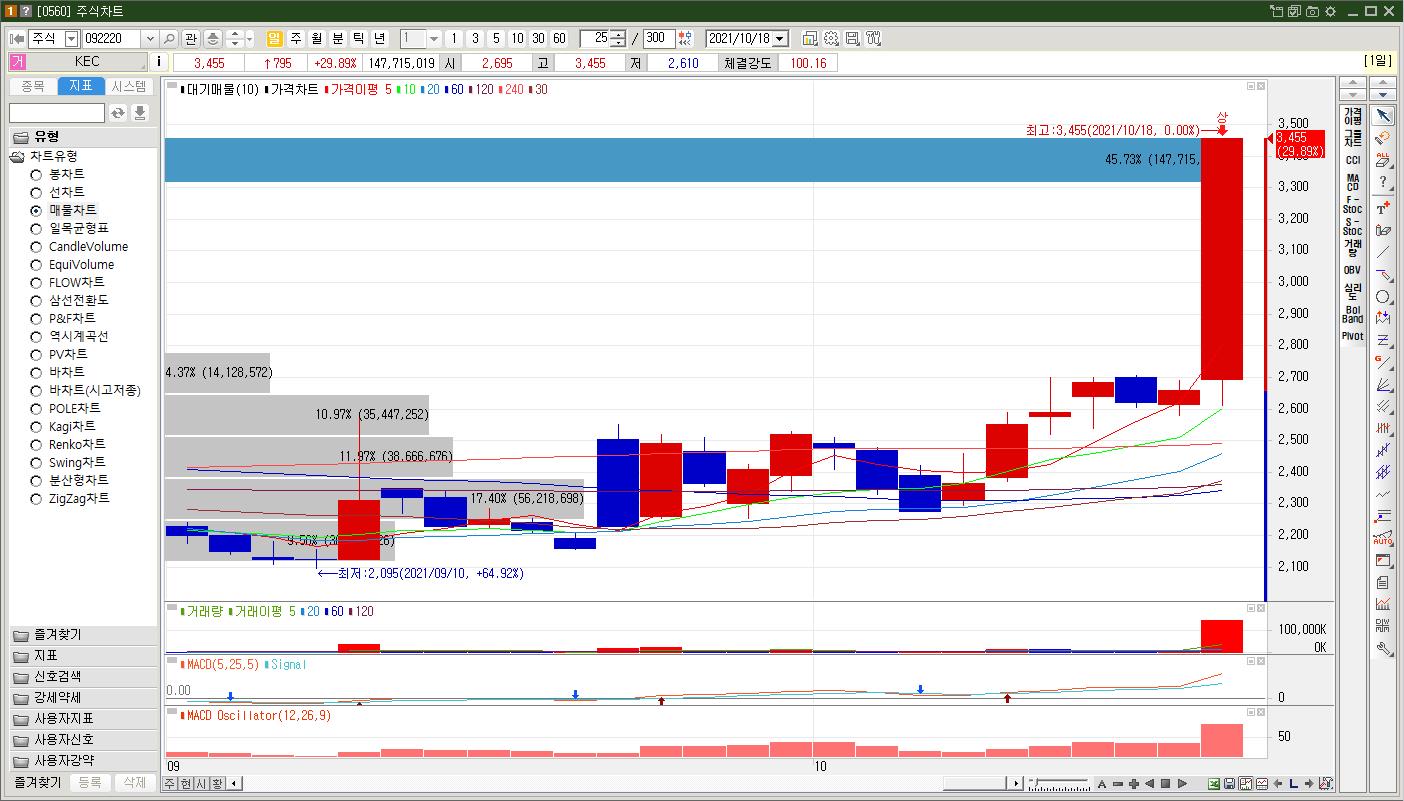The width and height of the screenshot is (1404, 801).
Task: Open the tick interval '1' dropdown
Action: tap(434, 39)
